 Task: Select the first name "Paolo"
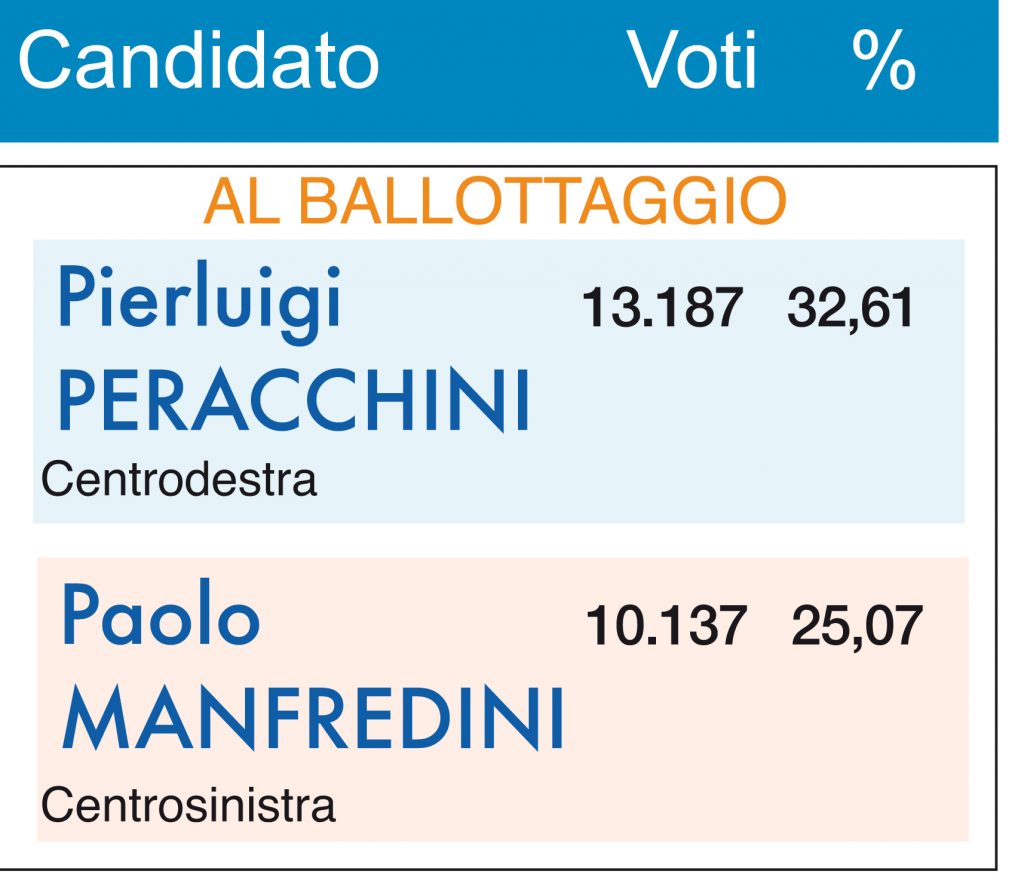(160, 617)
